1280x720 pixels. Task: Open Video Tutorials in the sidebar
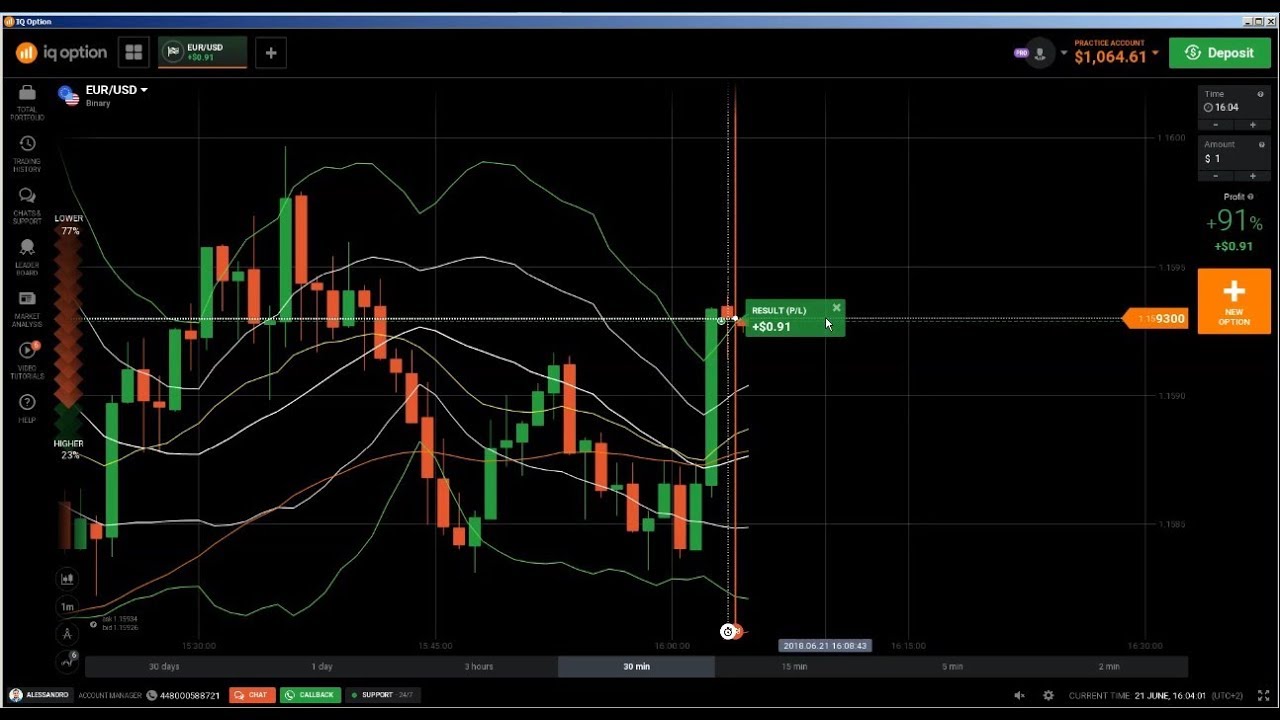pos(27,361)
